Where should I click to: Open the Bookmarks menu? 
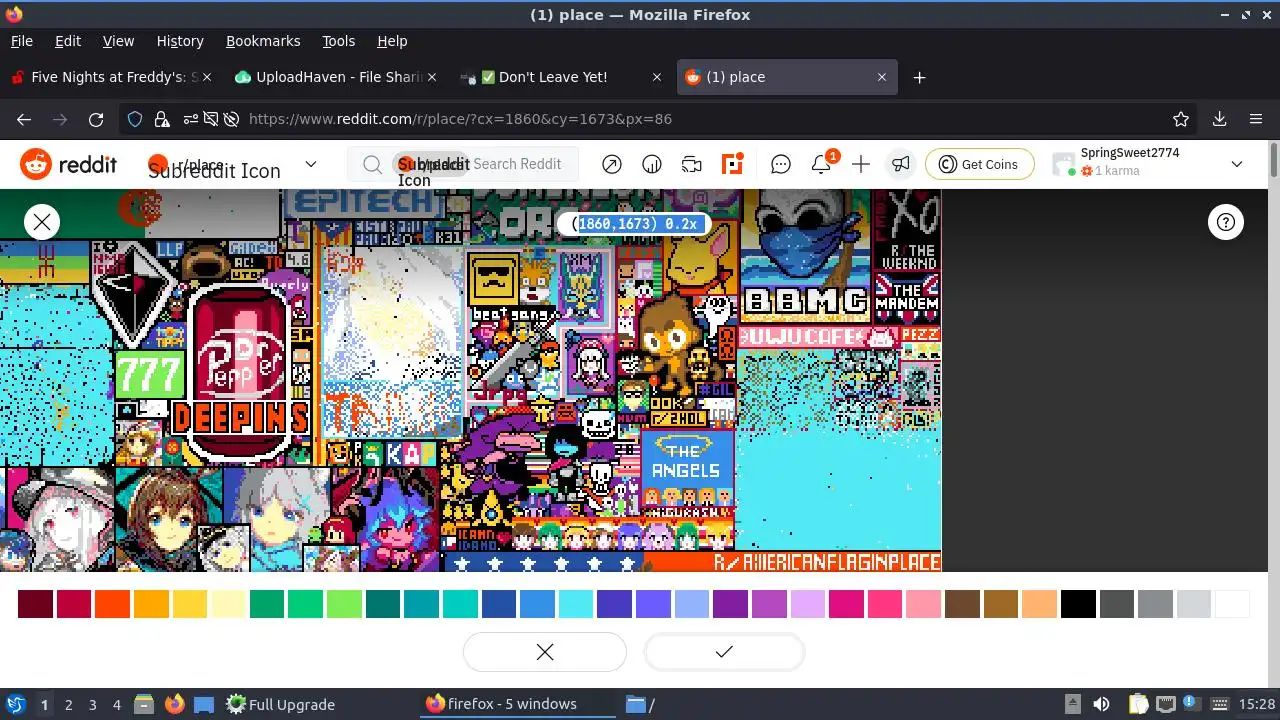263,41
